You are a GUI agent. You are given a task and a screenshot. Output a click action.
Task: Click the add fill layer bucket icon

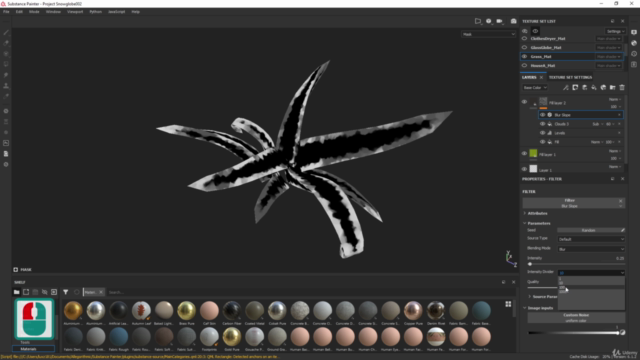(x=594, y=87)
